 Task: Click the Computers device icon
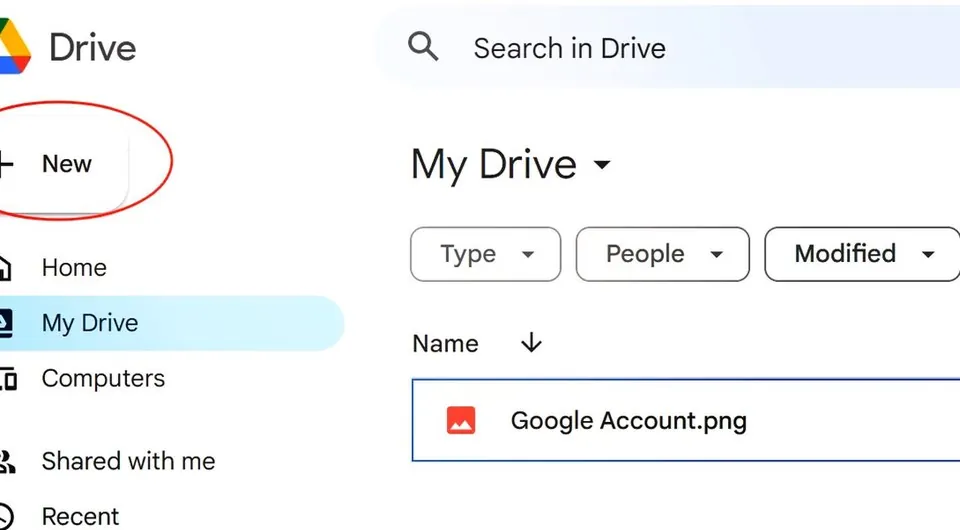click(x=8, y=379)
